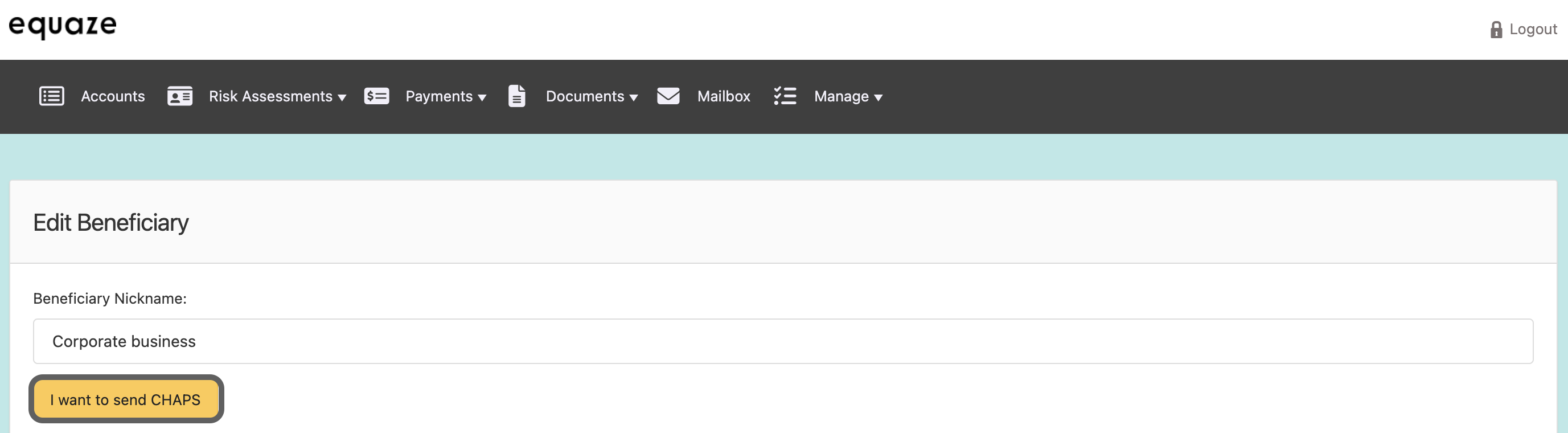Go to the Mailbox menu item

(723, 96)
